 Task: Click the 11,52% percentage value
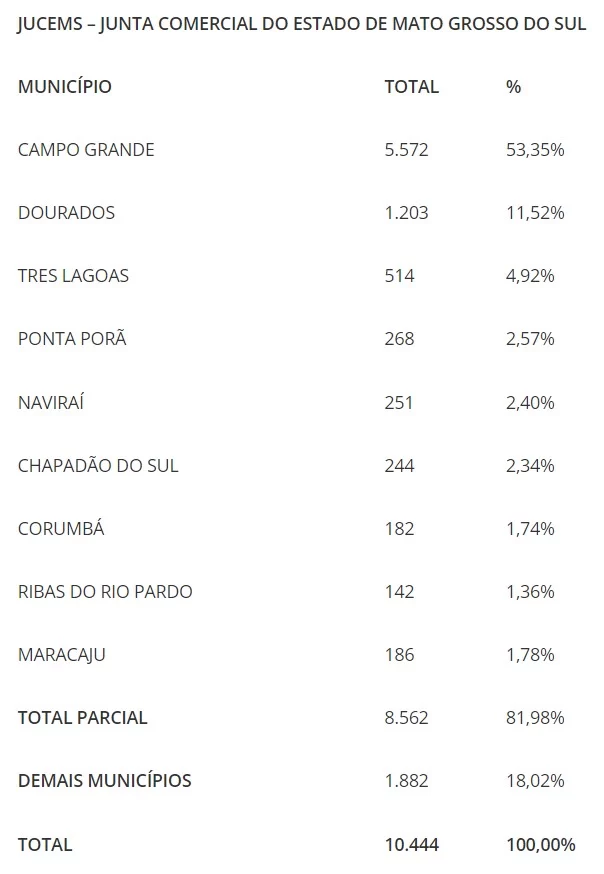pyautogui.click(x=535, y=213)
